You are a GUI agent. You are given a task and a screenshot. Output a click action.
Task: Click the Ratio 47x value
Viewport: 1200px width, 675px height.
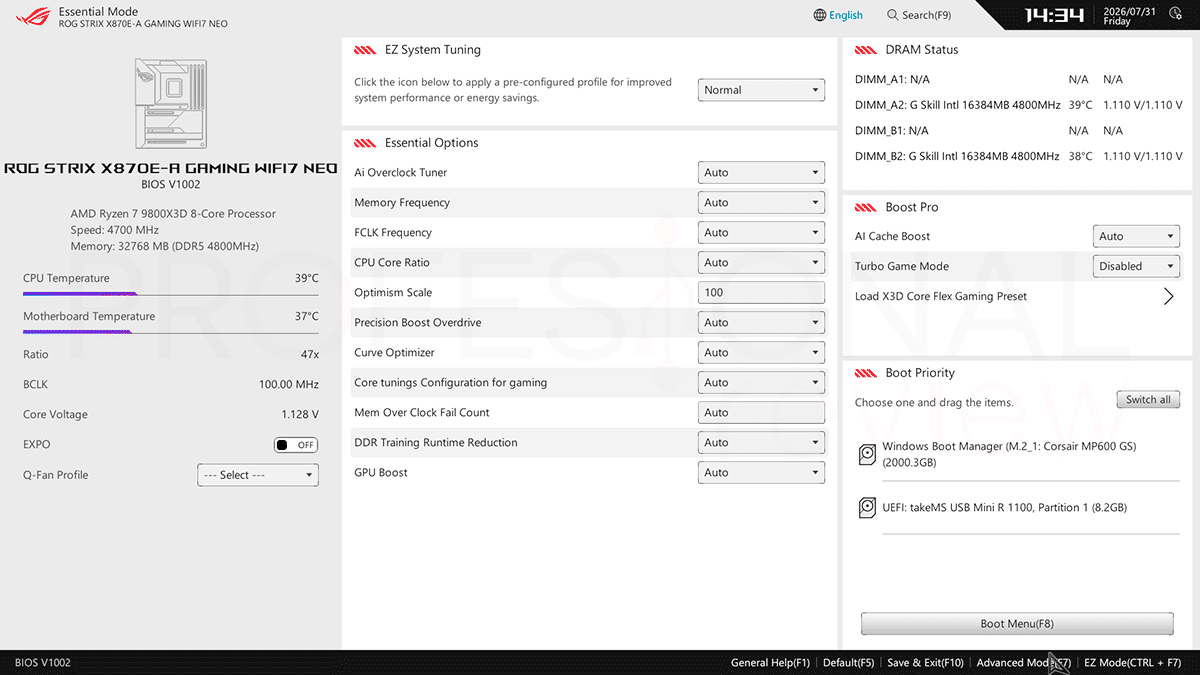pos(310,355)
